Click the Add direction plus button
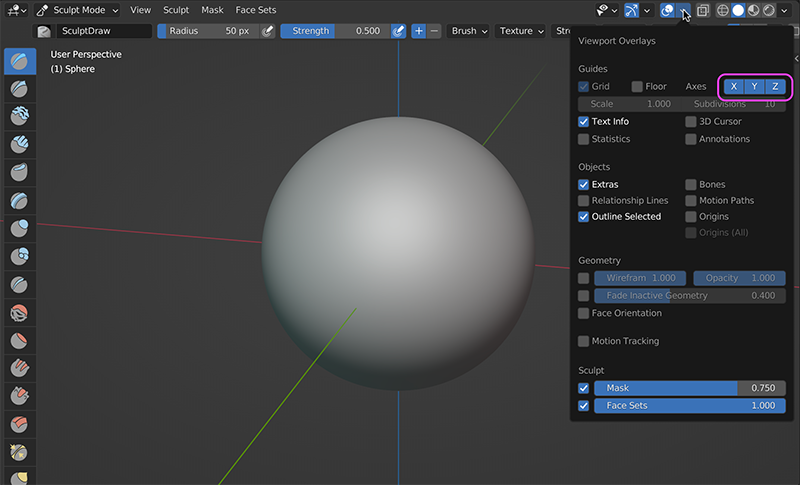 tap(418, 31)
